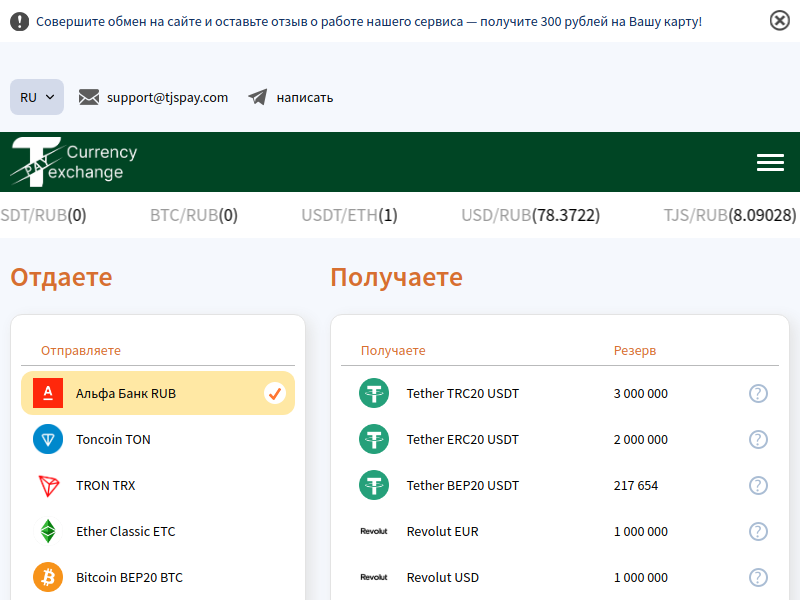Click the Telegram paper plane icon

(258, 97)
